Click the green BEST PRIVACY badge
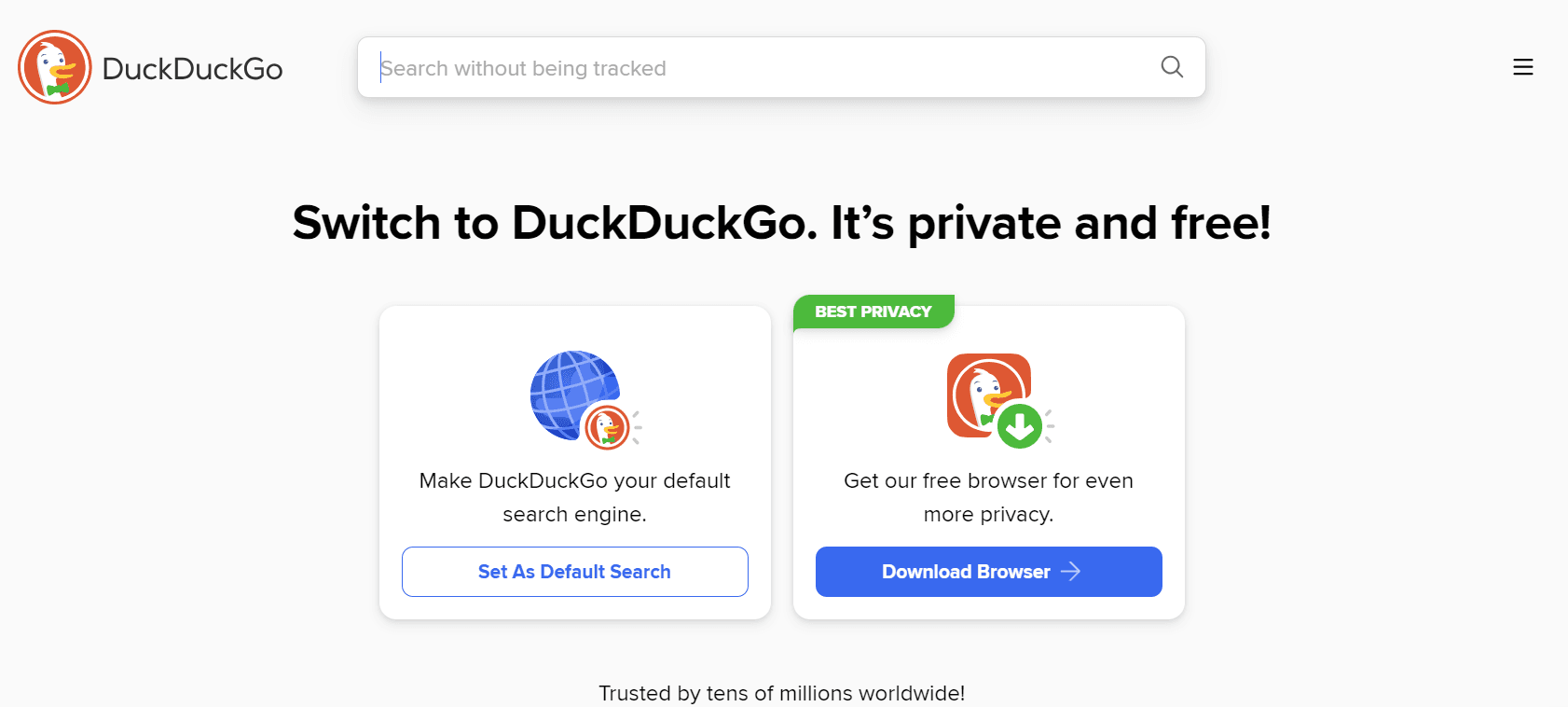This screenshot has height=707, width=1568. click(873, 312)
